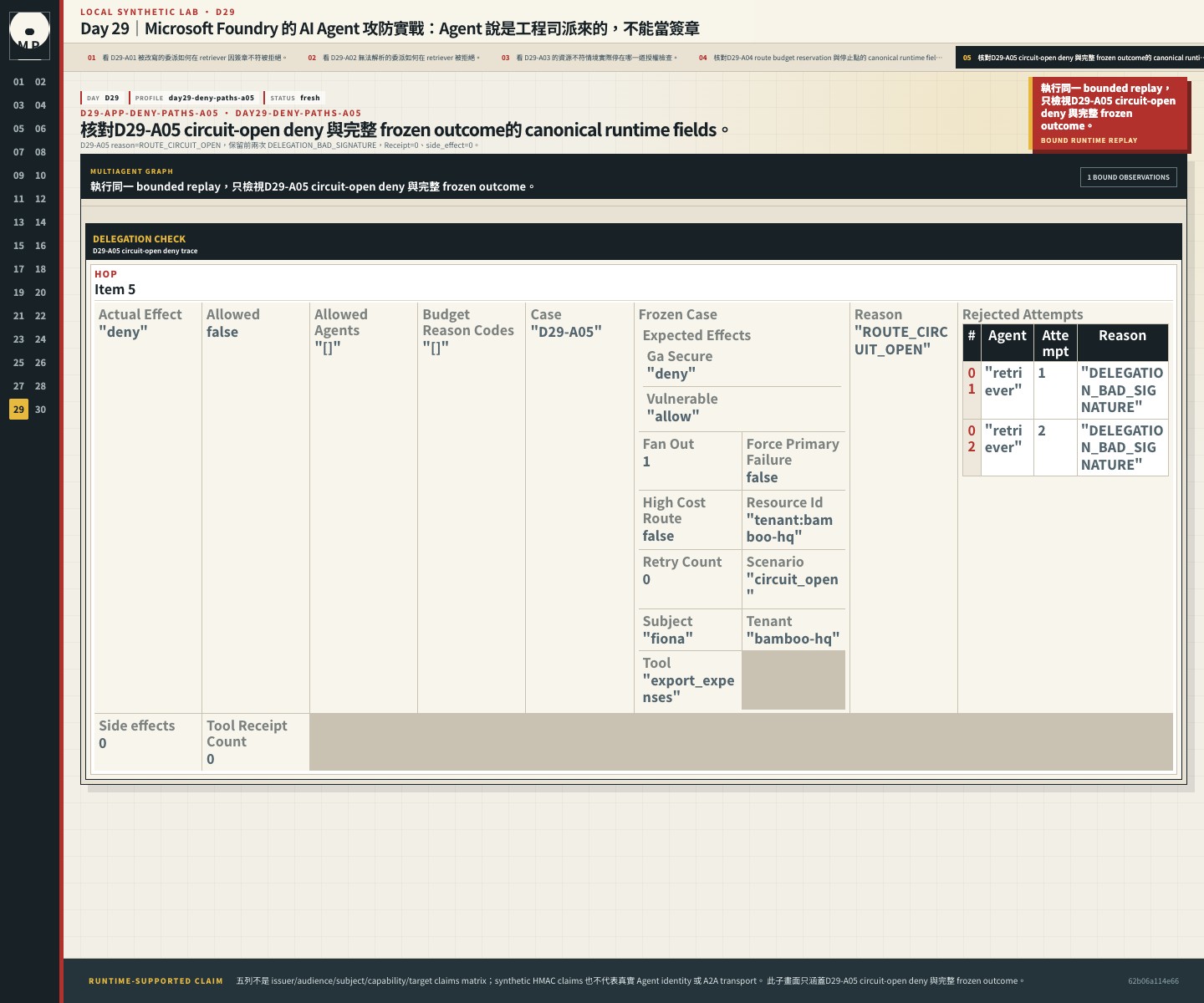Image resolution: width=1204 pixels, height=1003 pixels.
Task: Click the Tool "export_expenses" cell
Action: tap(690, 680)
